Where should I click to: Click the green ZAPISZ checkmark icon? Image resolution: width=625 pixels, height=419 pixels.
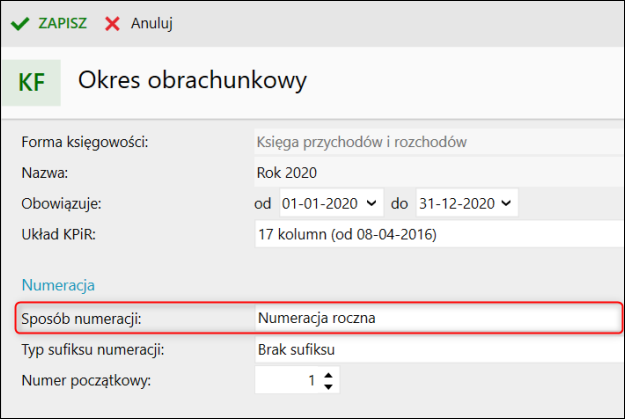click(x=20, y=24)
